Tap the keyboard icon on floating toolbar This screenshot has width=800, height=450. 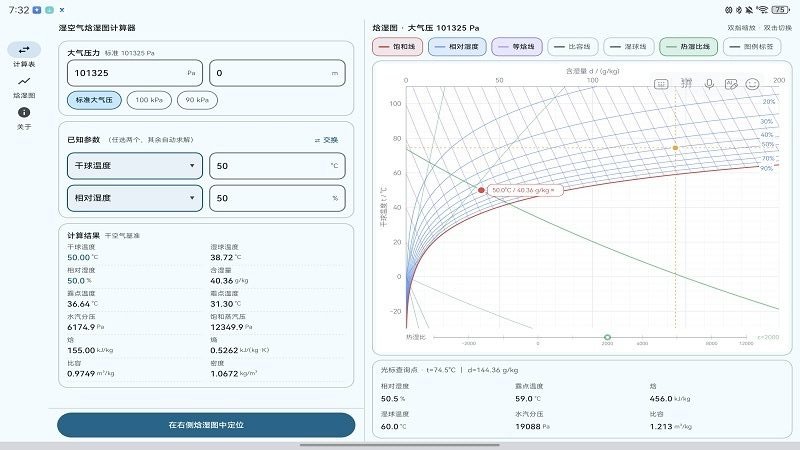click(661, 84)
